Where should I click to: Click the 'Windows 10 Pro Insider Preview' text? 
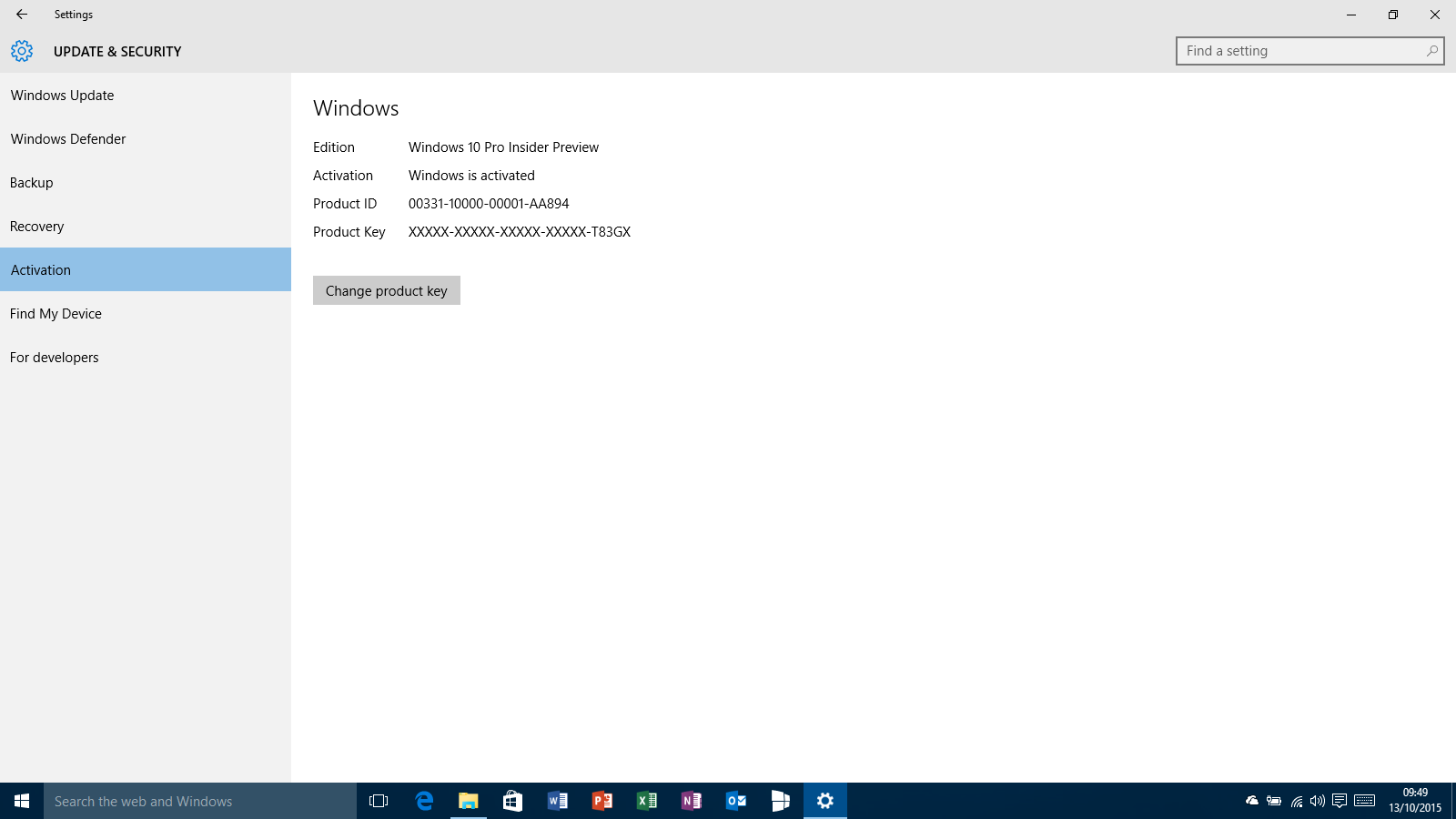coord(503,147)
